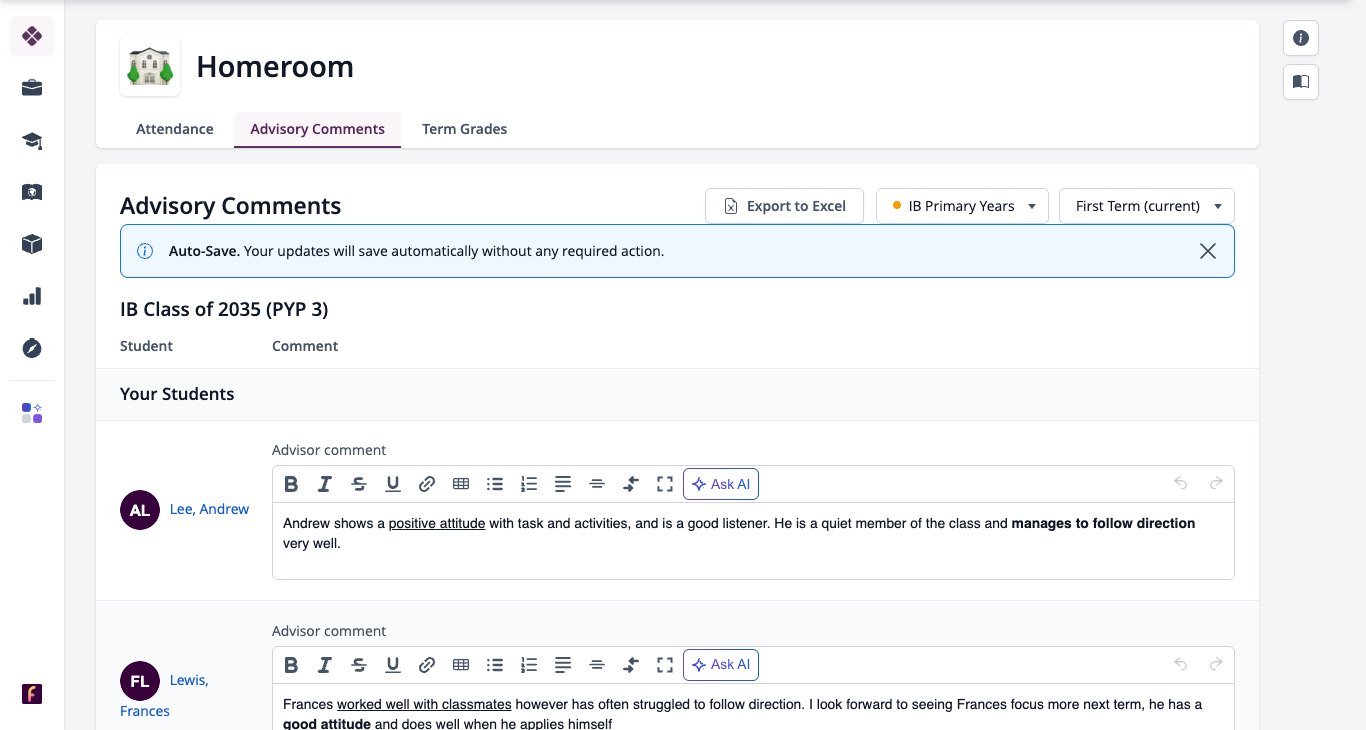Open the briefcase icon in left sidebar
1366x730 pixels.
pos(32,88)
